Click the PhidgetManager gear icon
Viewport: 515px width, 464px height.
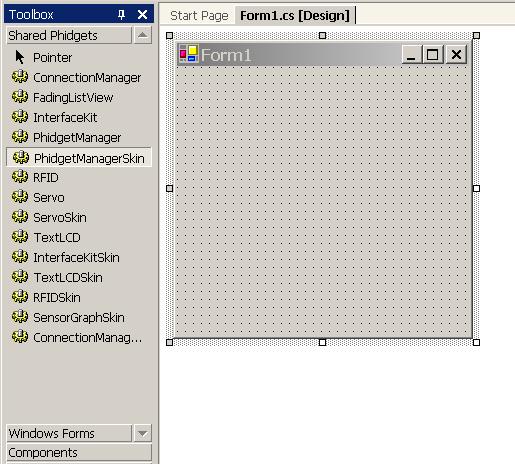point(20,137)
